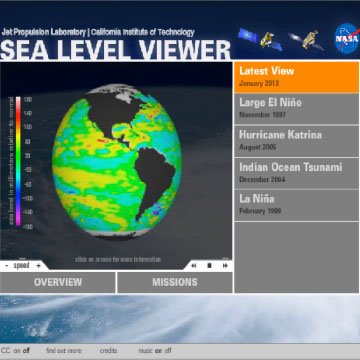Select the Hurricane Katrina August 2005 view
The height and width of the screenshot is (360, 360).
297,141
